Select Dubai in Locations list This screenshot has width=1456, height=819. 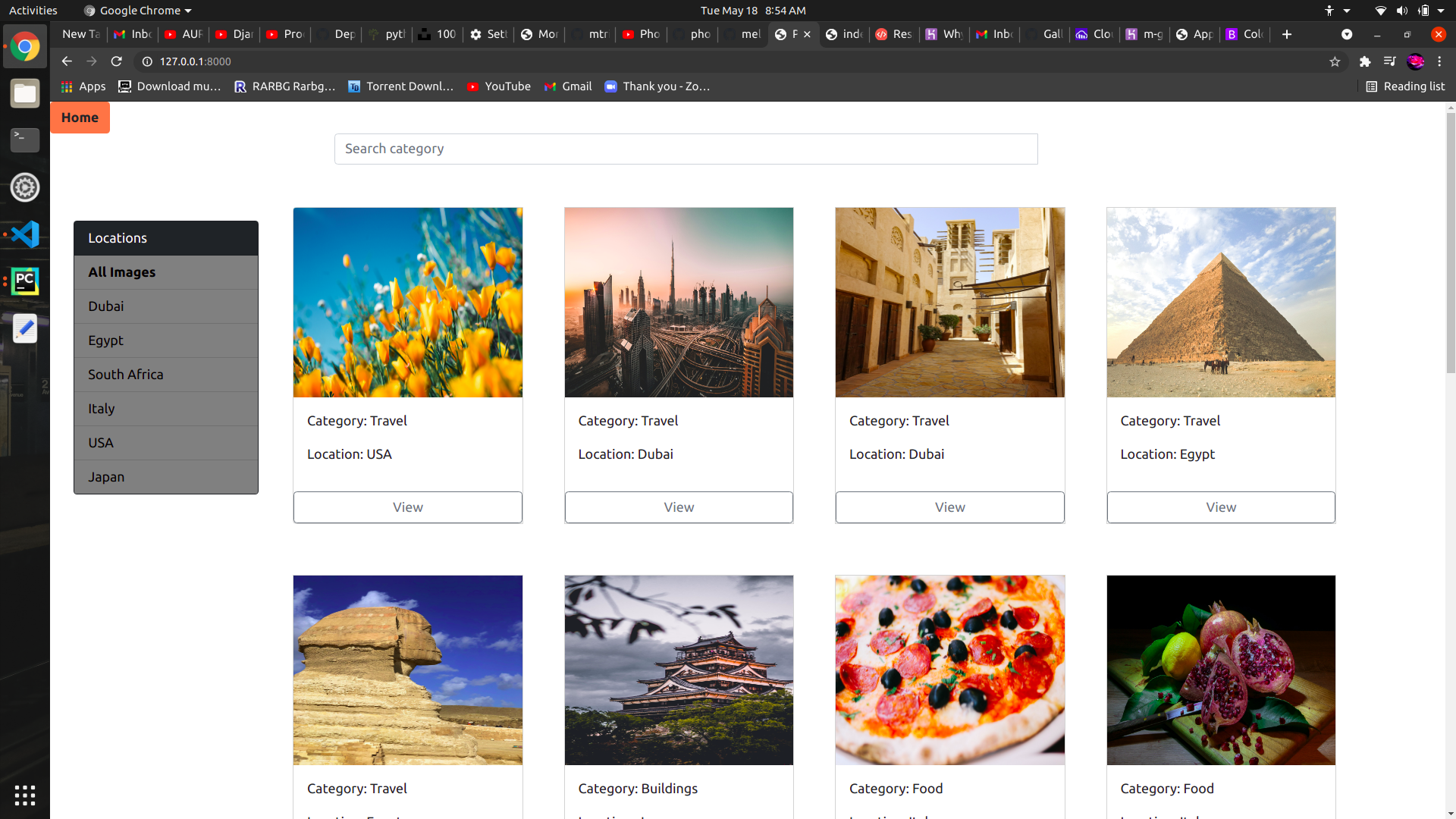click(166, 306)
